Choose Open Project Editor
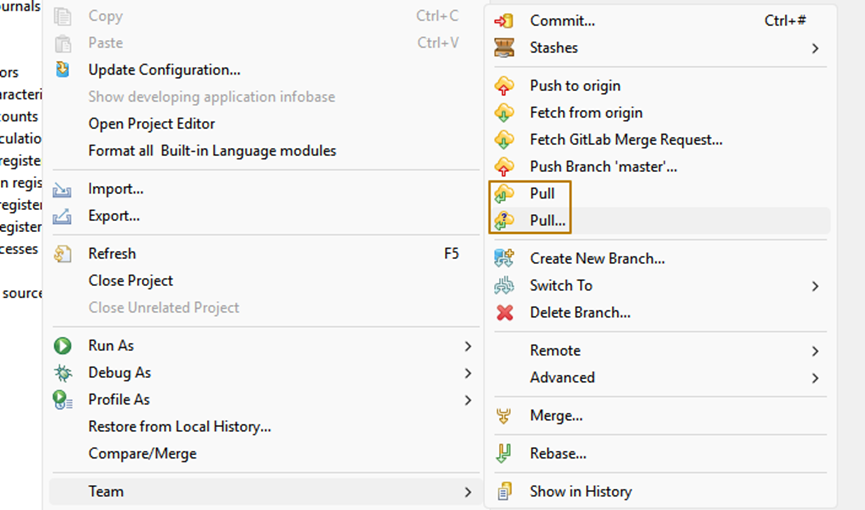865x510 pixels. [x=151, y=124]
